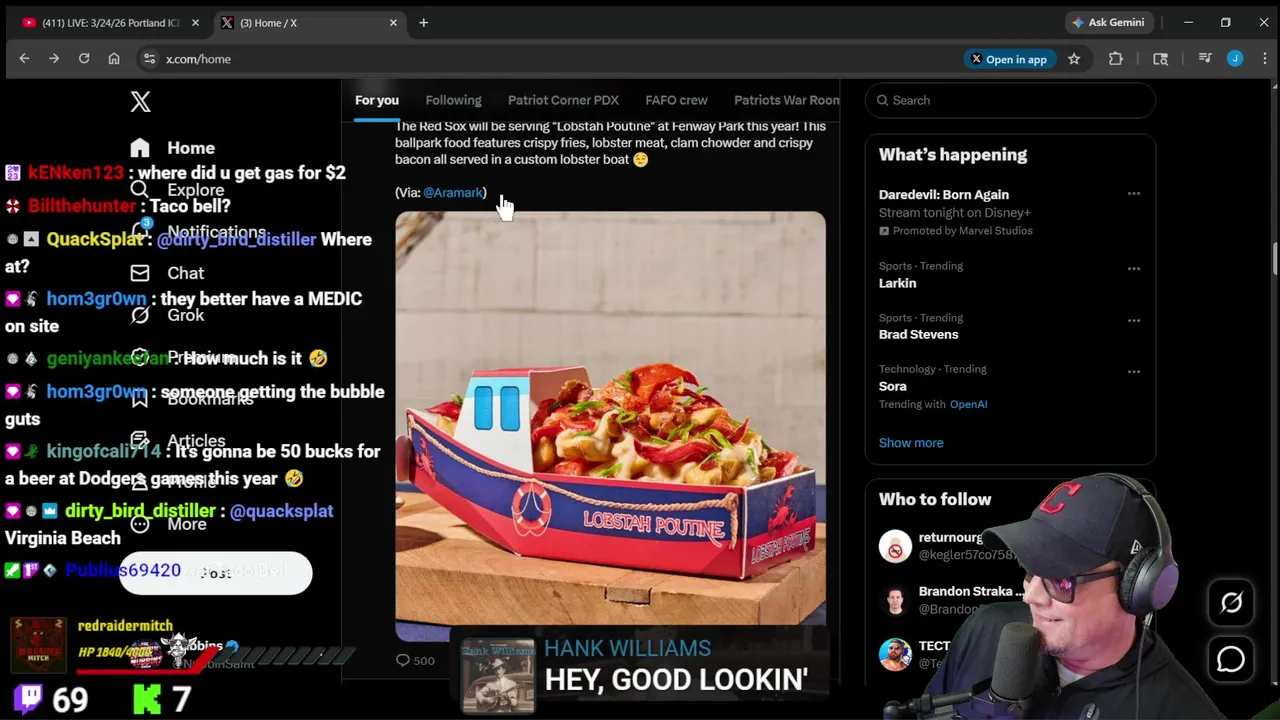
Task: Click Show more under What's happening
Action: click(911, 442)
